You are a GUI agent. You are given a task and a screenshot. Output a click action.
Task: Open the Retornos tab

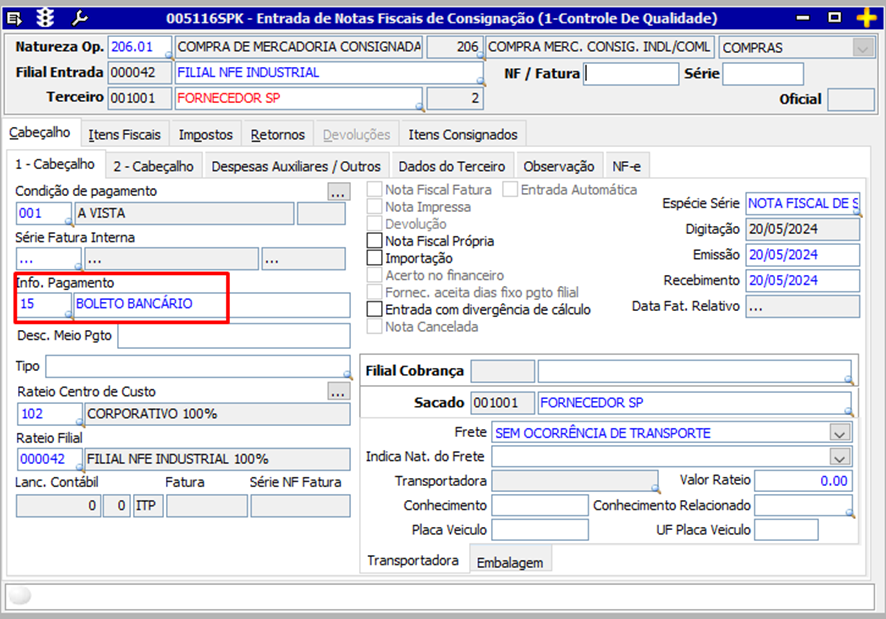(x=277, y=135)
